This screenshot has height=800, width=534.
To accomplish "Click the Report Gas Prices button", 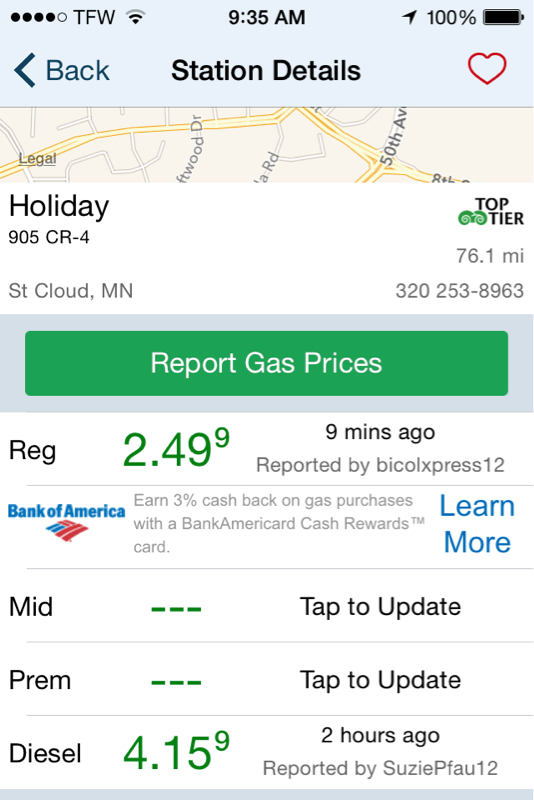I will 266,363.
